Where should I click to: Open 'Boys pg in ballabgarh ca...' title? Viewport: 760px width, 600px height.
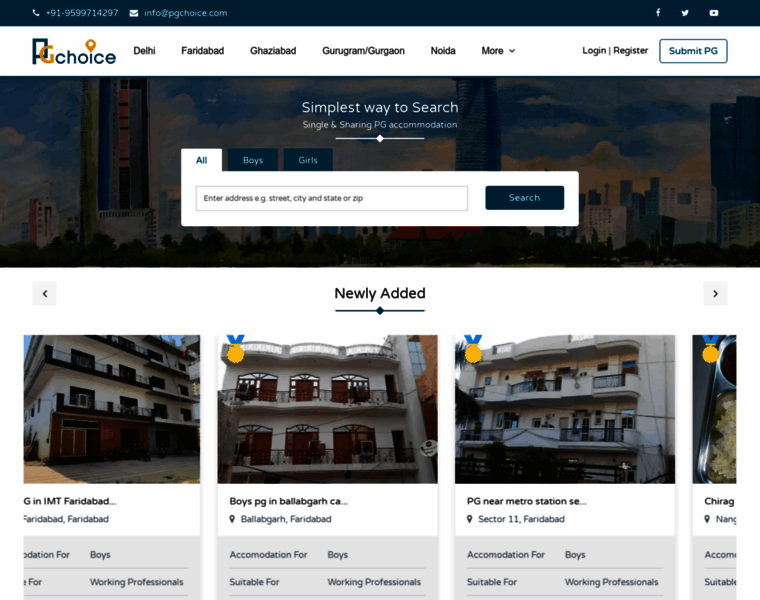[x=288, y=501]
